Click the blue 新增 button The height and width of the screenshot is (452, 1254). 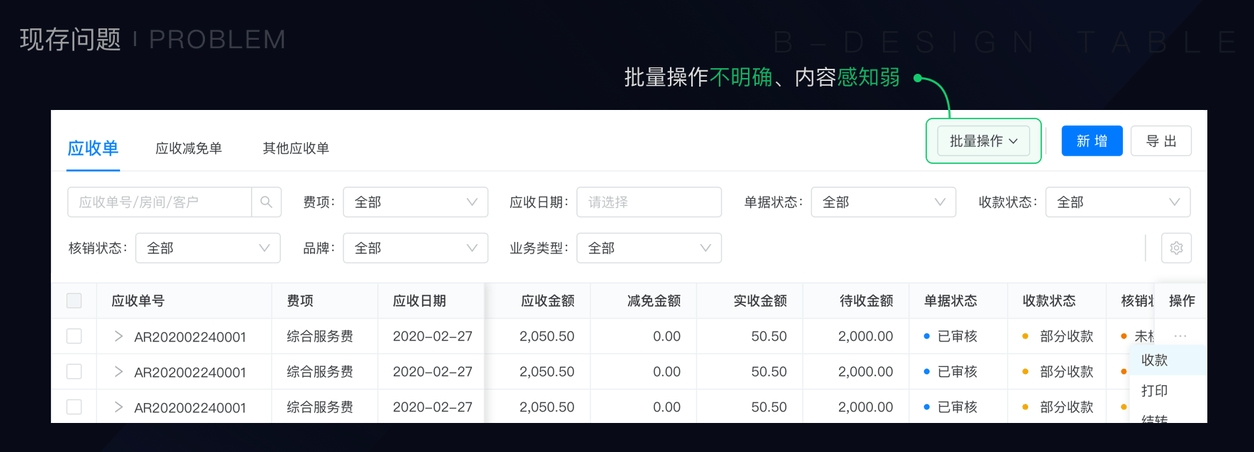[1091, 141]
